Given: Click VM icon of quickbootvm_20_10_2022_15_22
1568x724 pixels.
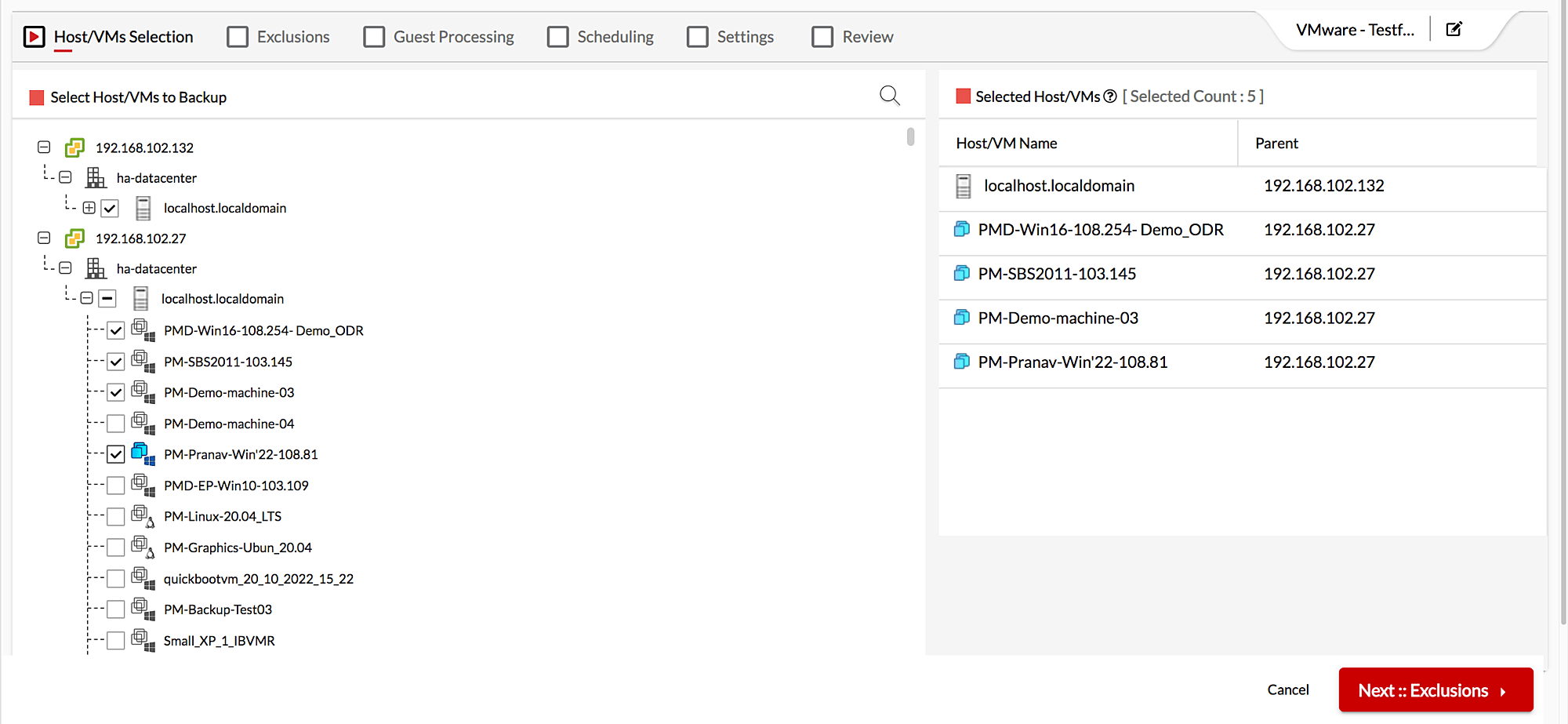Looking at the screenshot, I should 143,578.
